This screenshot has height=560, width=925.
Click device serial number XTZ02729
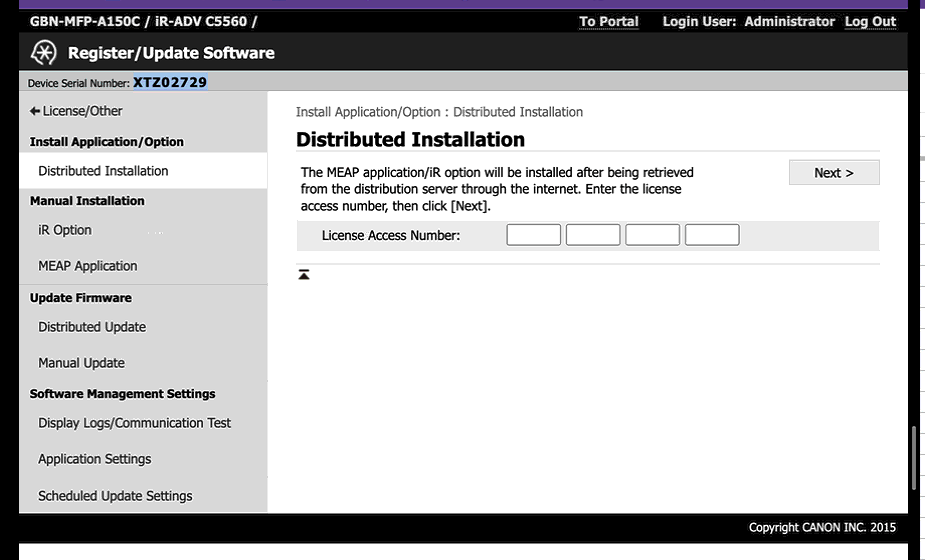pyautogui.click(x=170, y=82)
